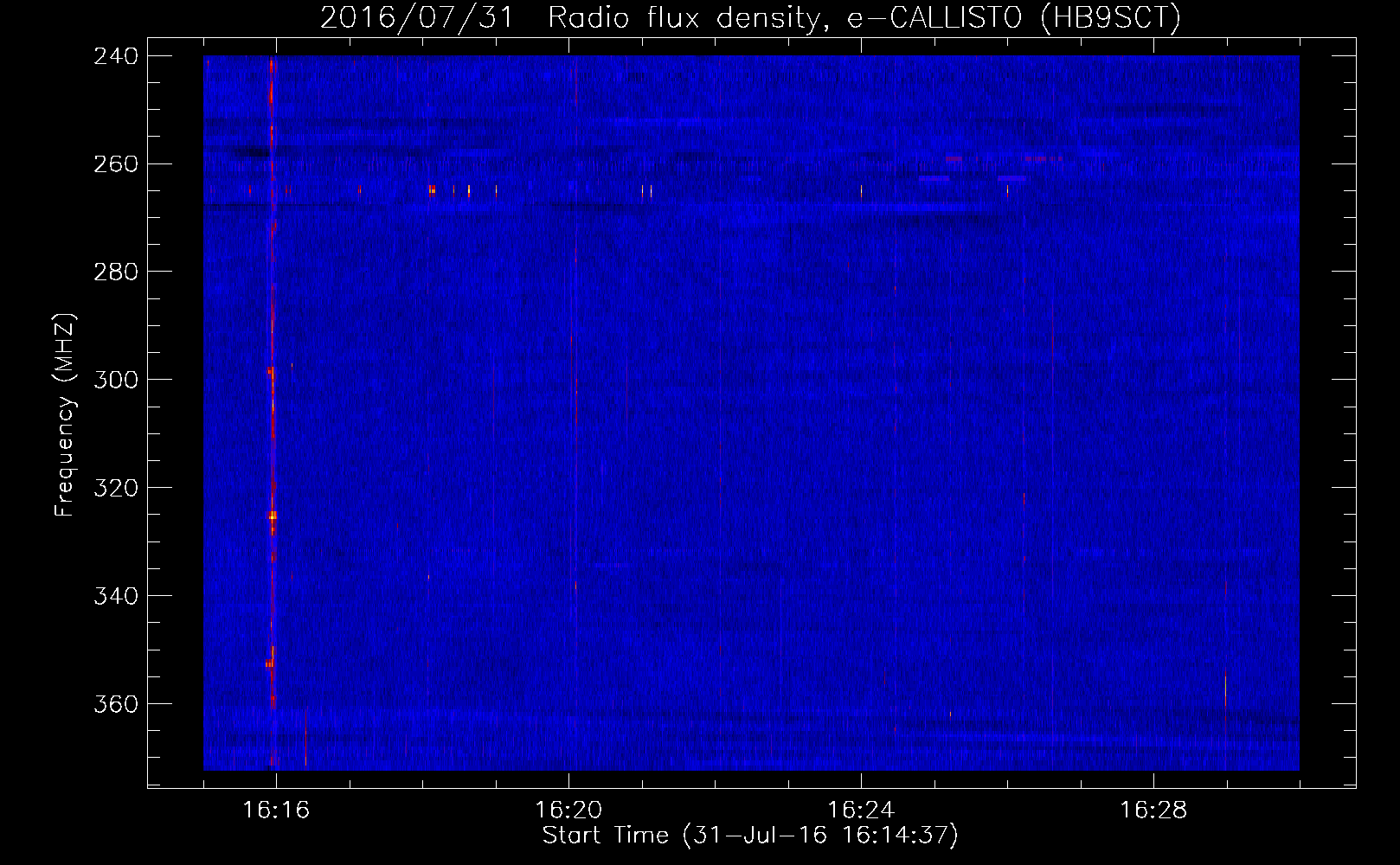Click the 16:20 time tick label

pyautogui.click(x=568, y=811)
